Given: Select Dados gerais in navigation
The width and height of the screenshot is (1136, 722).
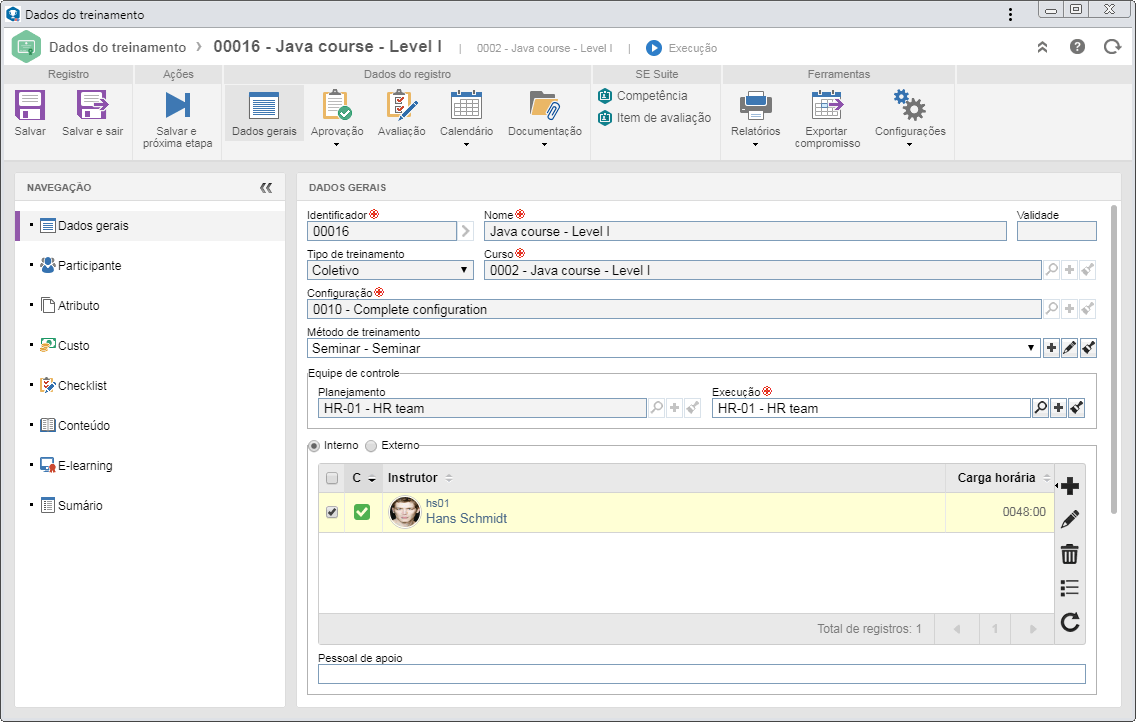Looking at the screenshot, I should 150,226.
